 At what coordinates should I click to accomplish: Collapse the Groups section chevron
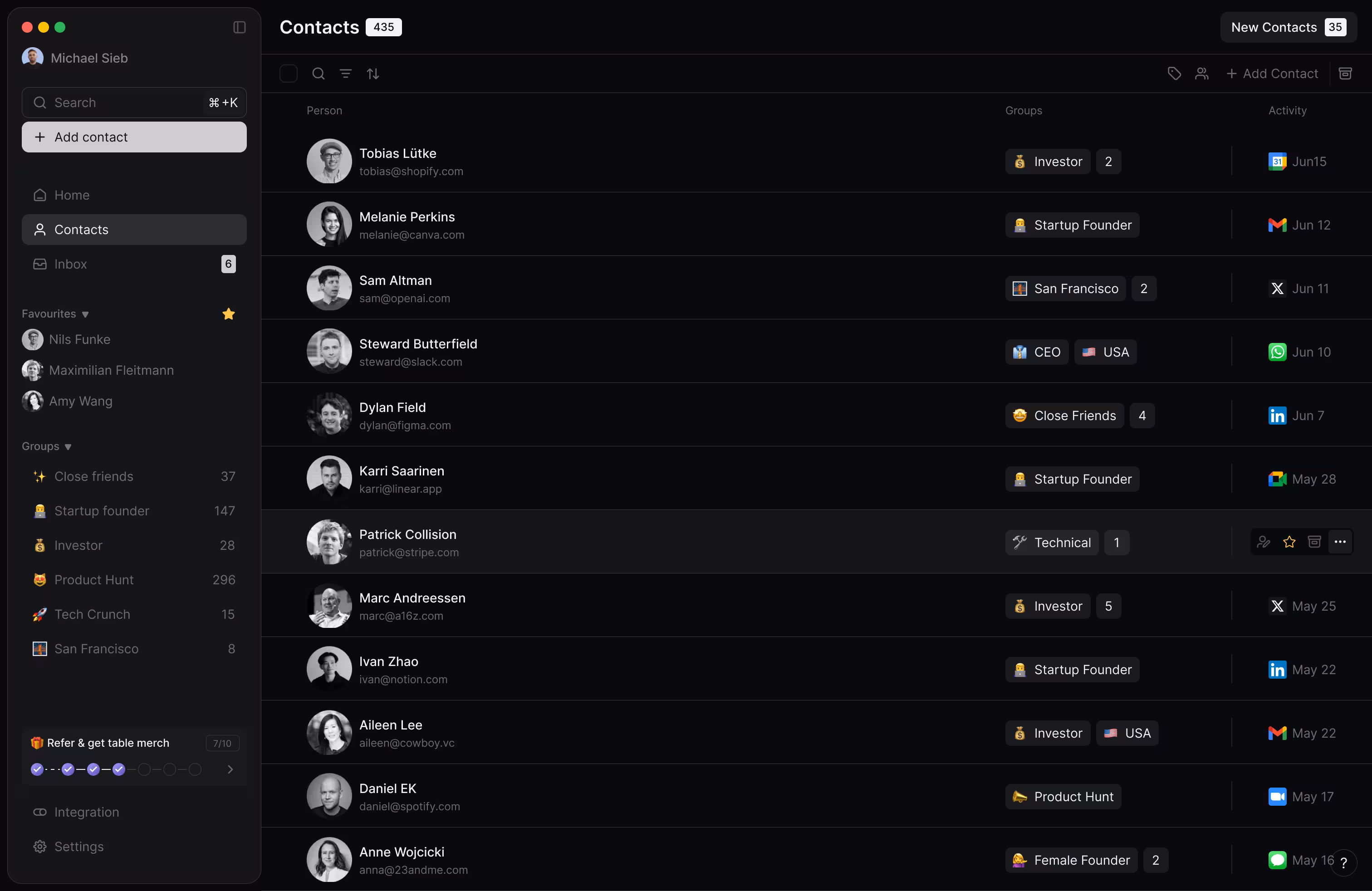69,446
